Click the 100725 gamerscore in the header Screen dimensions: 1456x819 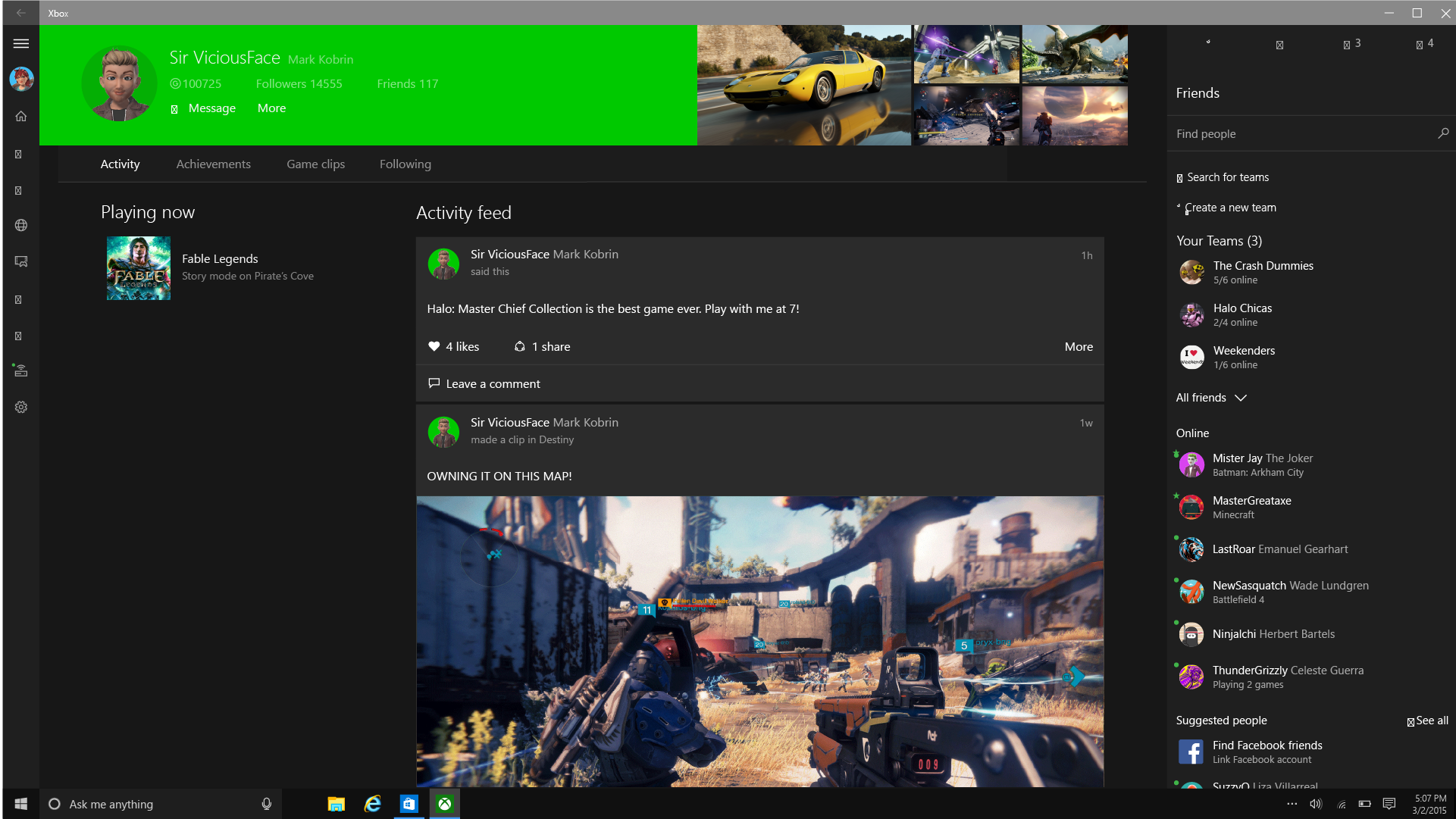click(196, 83)
